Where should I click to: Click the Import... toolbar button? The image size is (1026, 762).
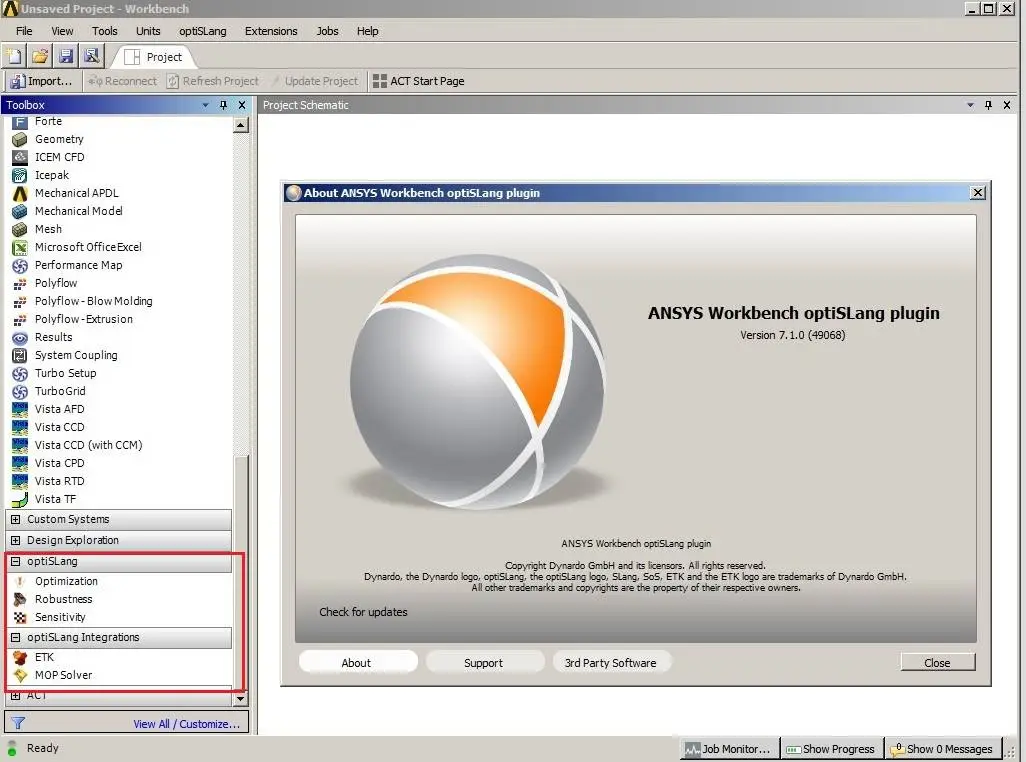click(41, 81)
